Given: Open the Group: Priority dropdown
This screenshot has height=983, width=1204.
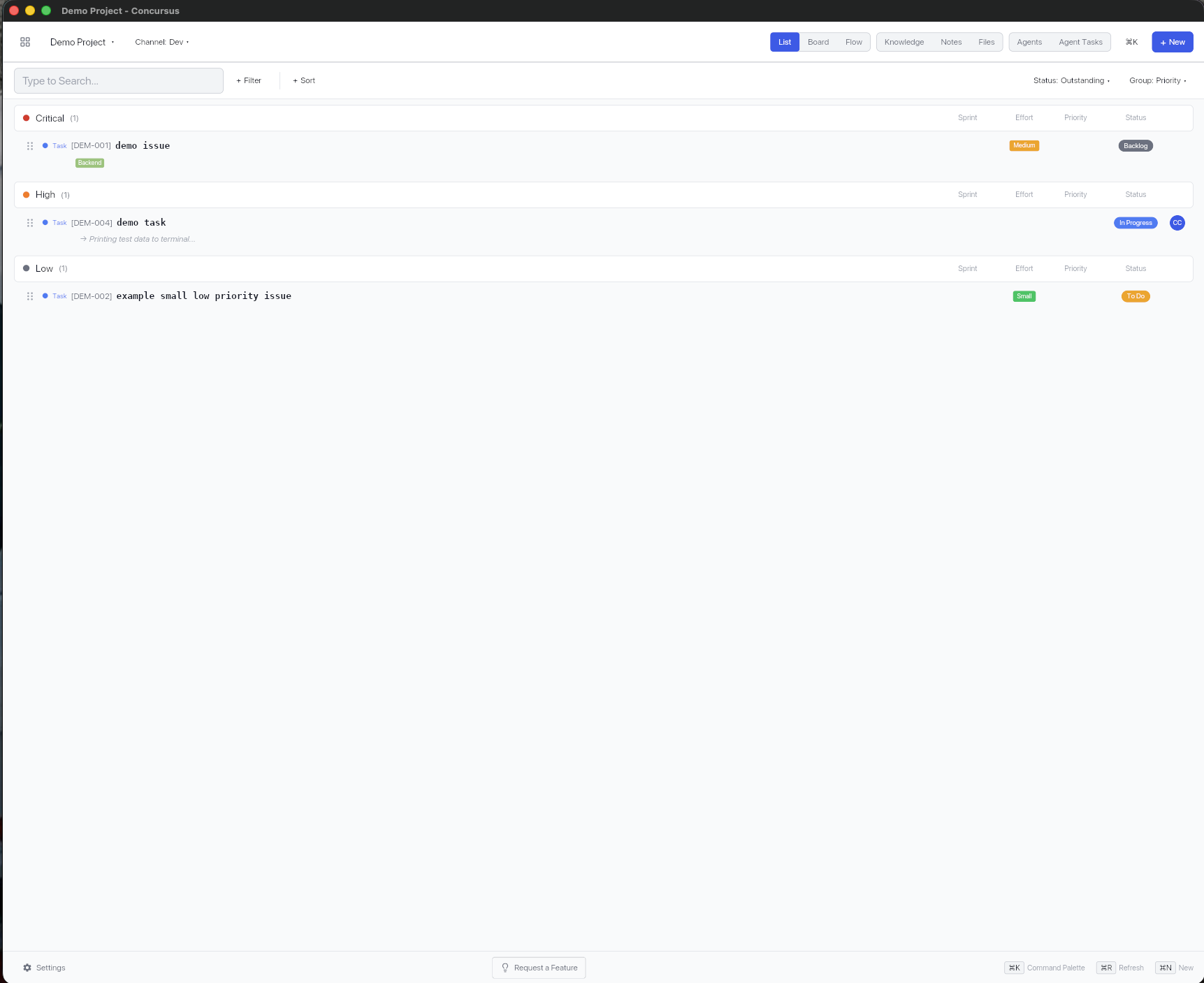Looking at the screenshot, I should (1157, 80).
